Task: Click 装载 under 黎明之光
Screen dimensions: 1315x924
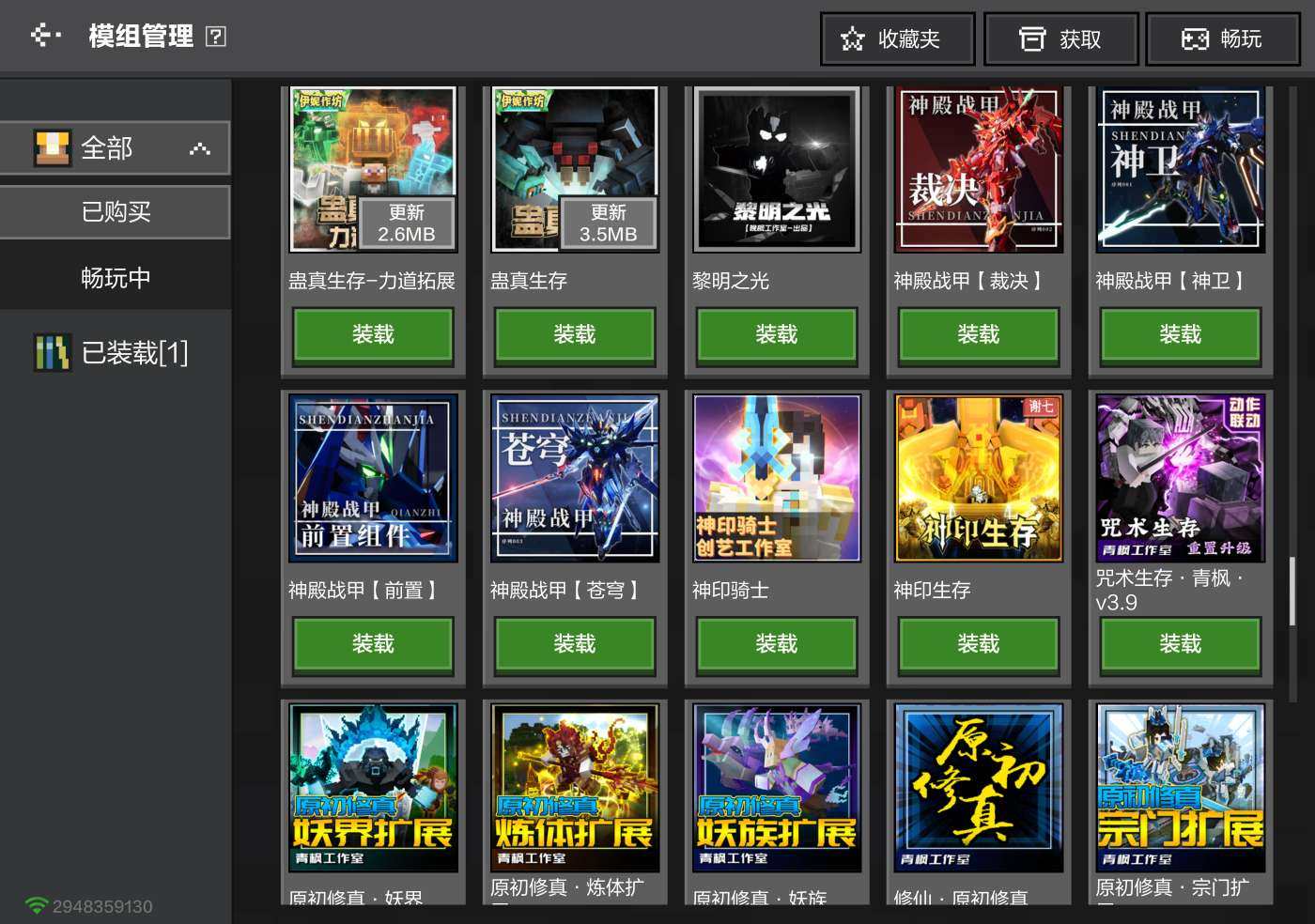Action: 776,334
